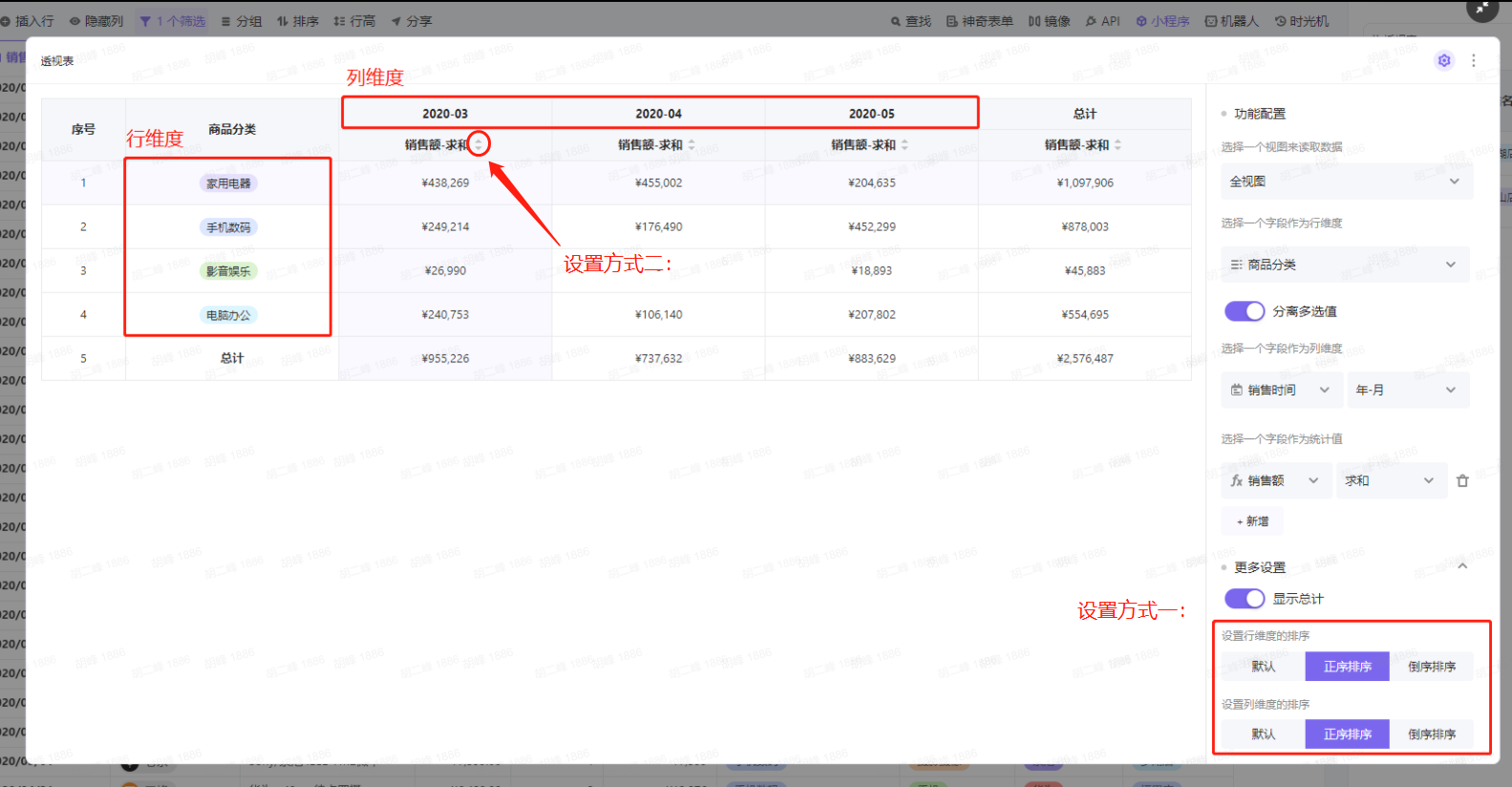The height and width of the screenshot is (787, 1512).
Task: Delete the 销售额 statistic field with trash icon
Action: tap(1462, 480)
